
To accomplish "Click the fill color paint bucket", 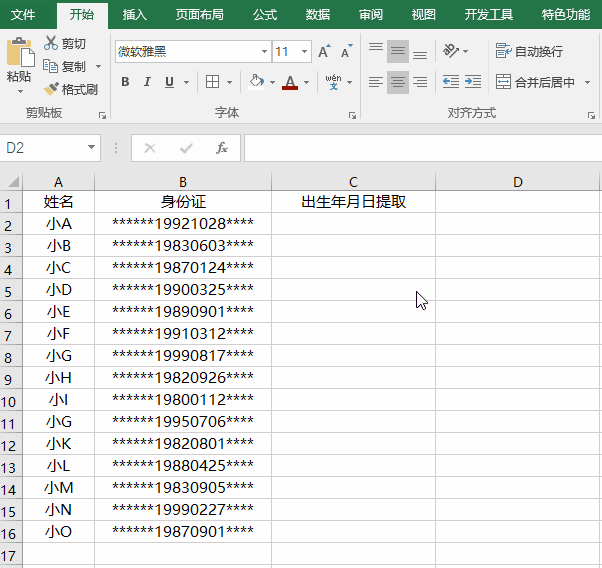I will pyautogui.click(x=256, y=82).
